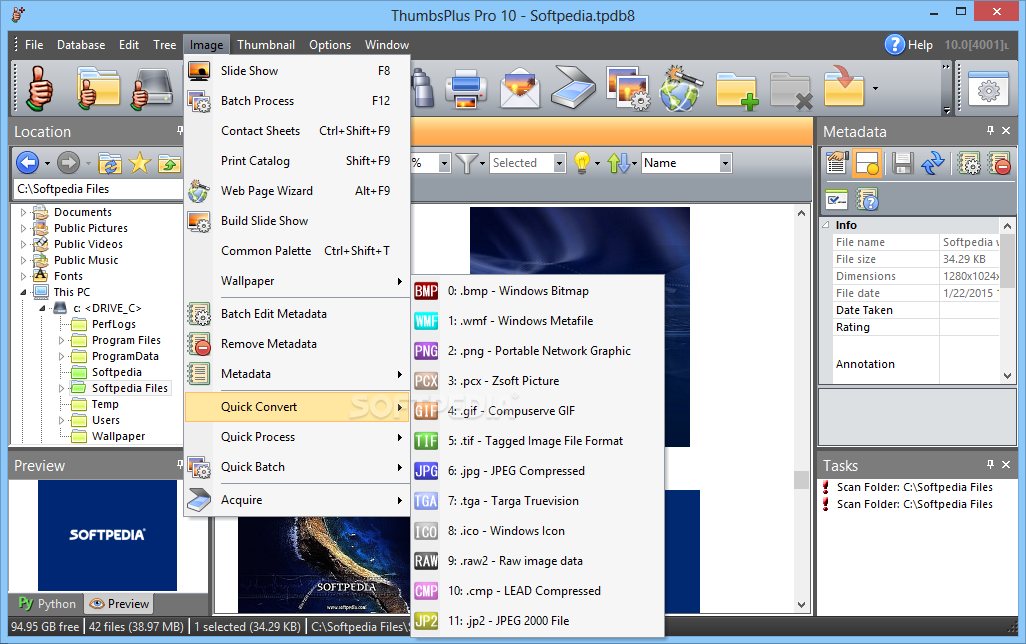The image size is (1026, 644).
Task: Expand the Users tree node
Action: pos(62,420)
